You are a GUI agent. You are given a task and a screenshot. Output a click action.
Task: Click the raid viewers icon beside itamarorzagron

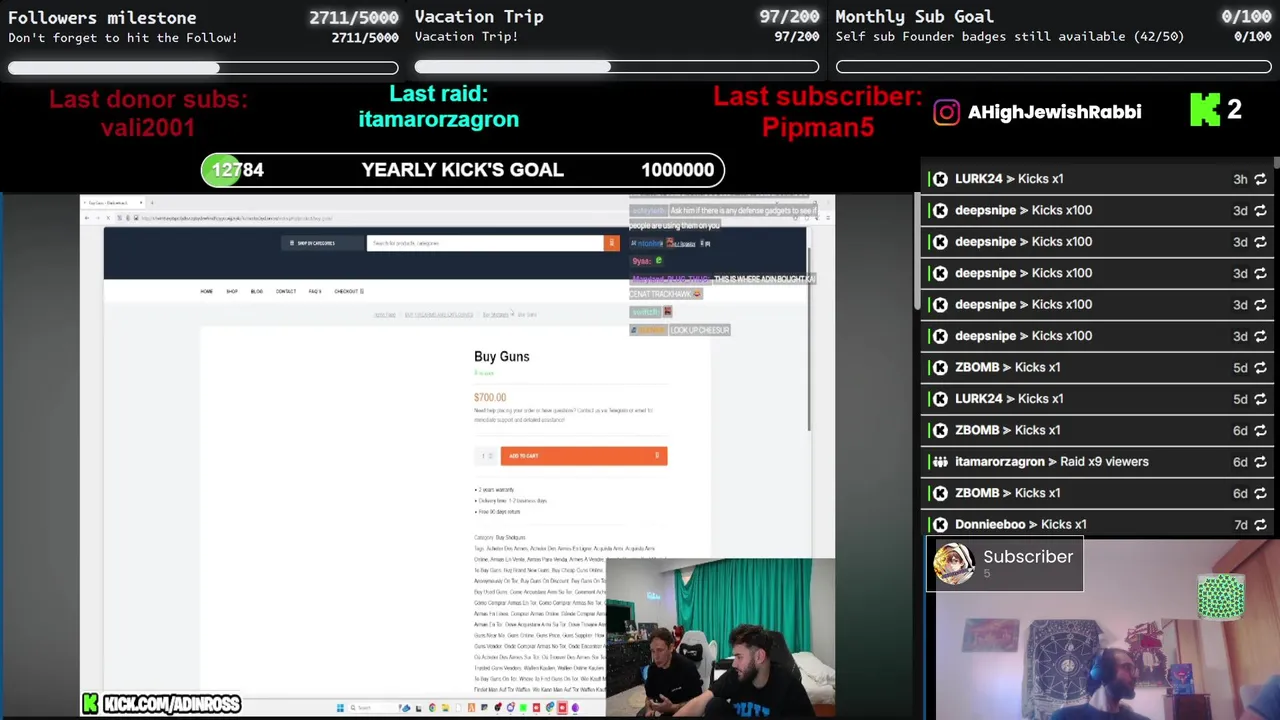(x=940, y=462)
